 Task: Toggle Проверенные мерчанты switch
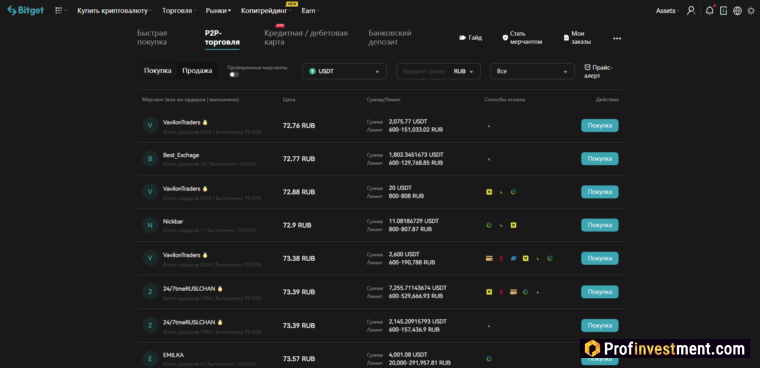coord(234,75)
